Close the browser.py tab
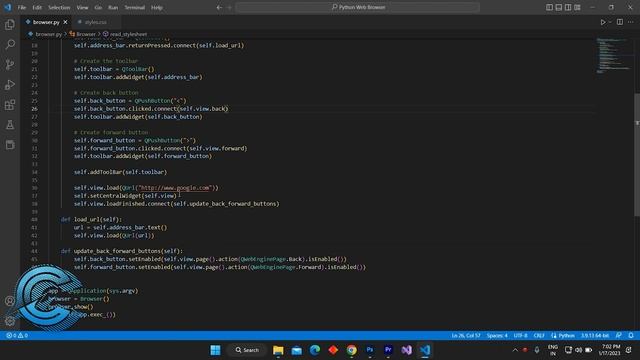 [65, 22]
